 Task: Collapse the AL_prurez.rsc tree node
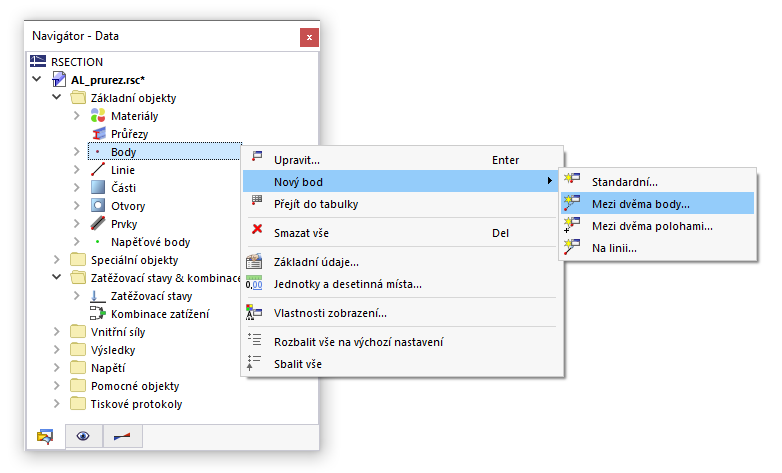(36, 79)
